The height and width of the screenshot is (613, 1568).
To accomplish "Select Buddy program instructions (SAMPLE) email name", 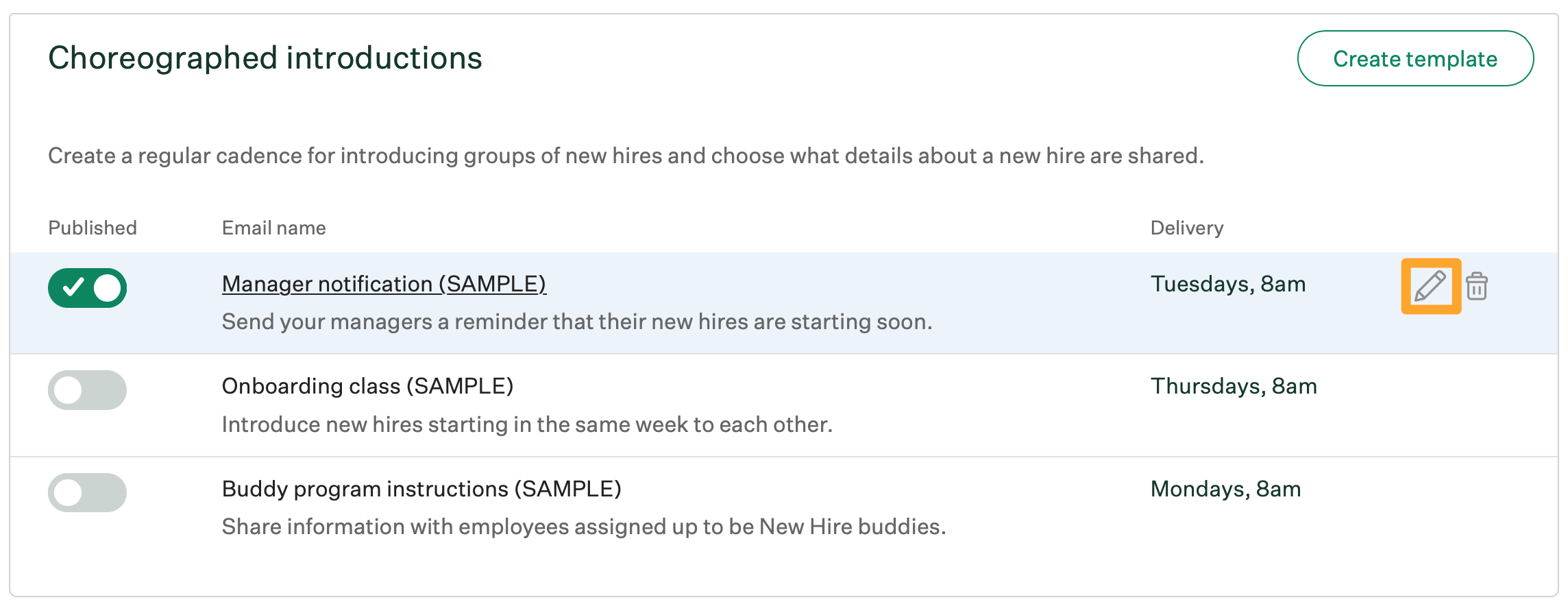I will tap(421, 489).
